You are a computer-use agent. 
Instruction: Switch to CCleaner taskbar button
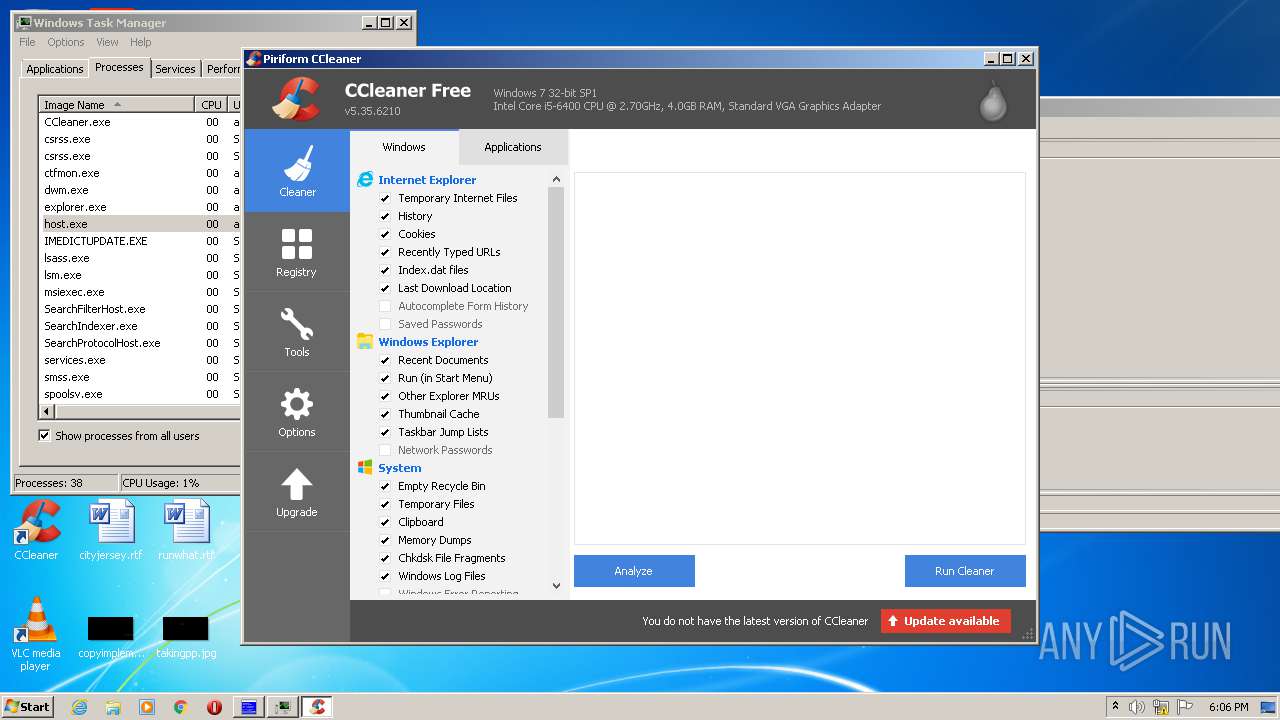(317, 707)
